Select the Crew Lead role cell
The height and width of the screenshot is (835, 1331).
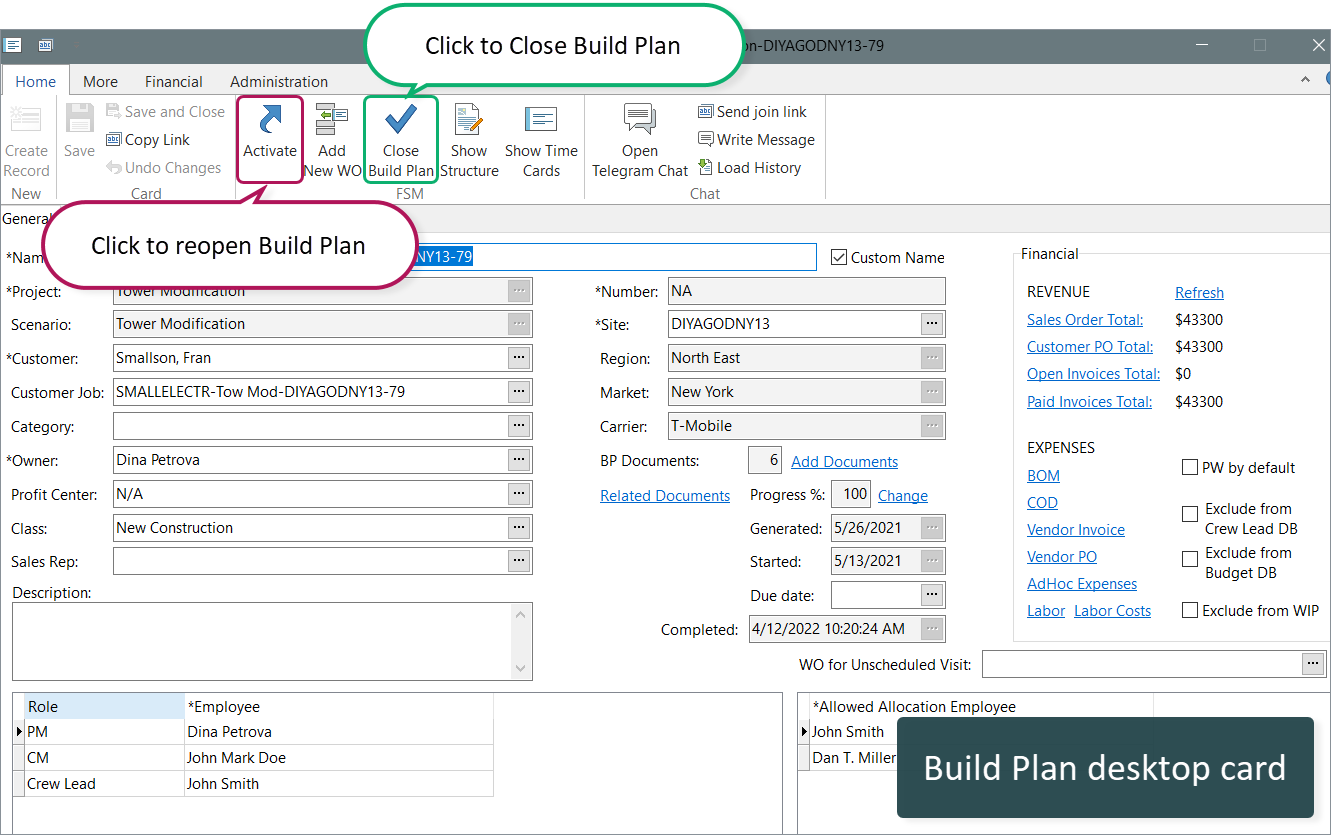pos(104,784)
